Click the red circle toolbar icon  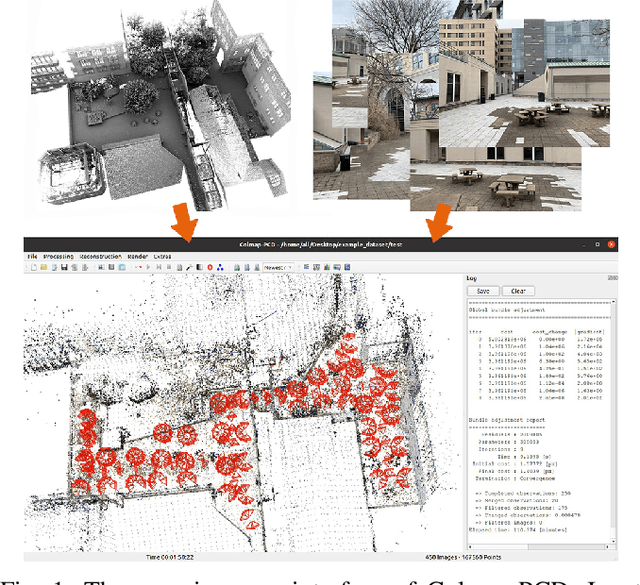point(210,268)
